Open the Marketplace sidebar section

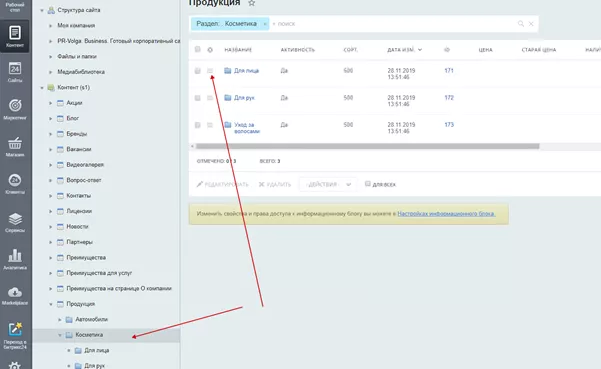15,296
